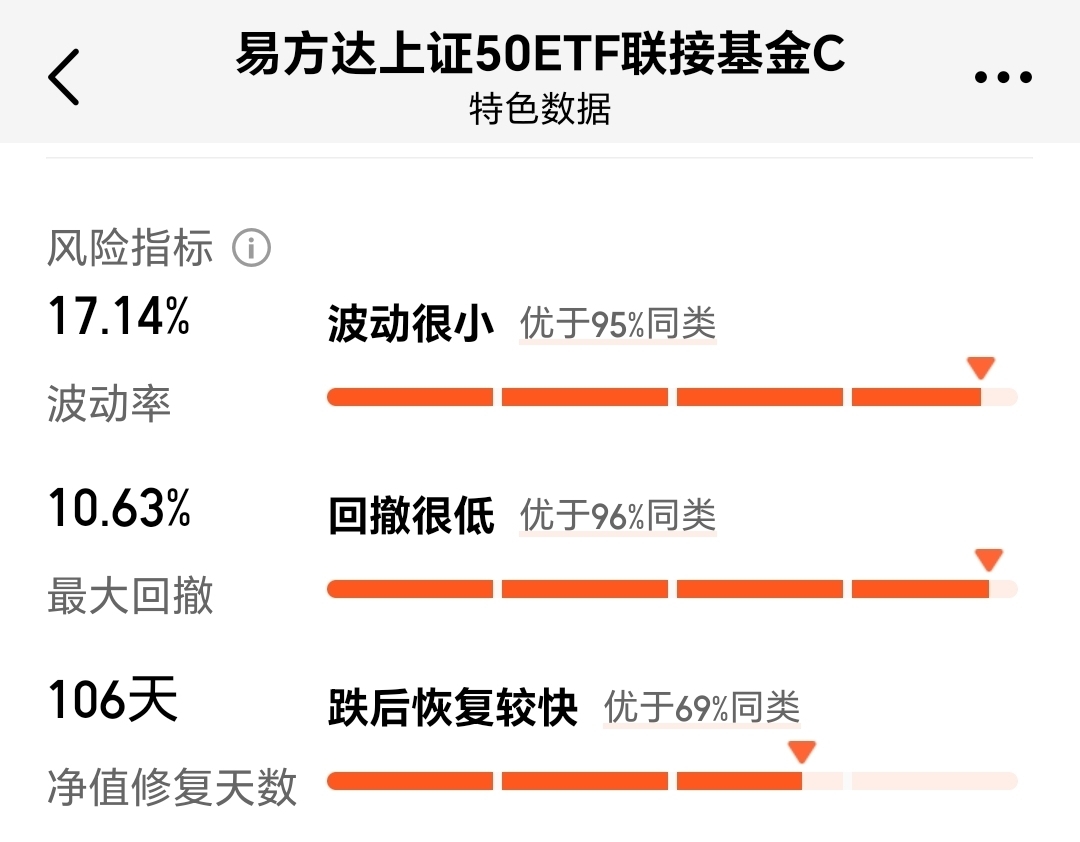The height and width of the screenshot is (842, 1080).
Task: Tap the 波动很小 rating label
Action: click(411, 325)
